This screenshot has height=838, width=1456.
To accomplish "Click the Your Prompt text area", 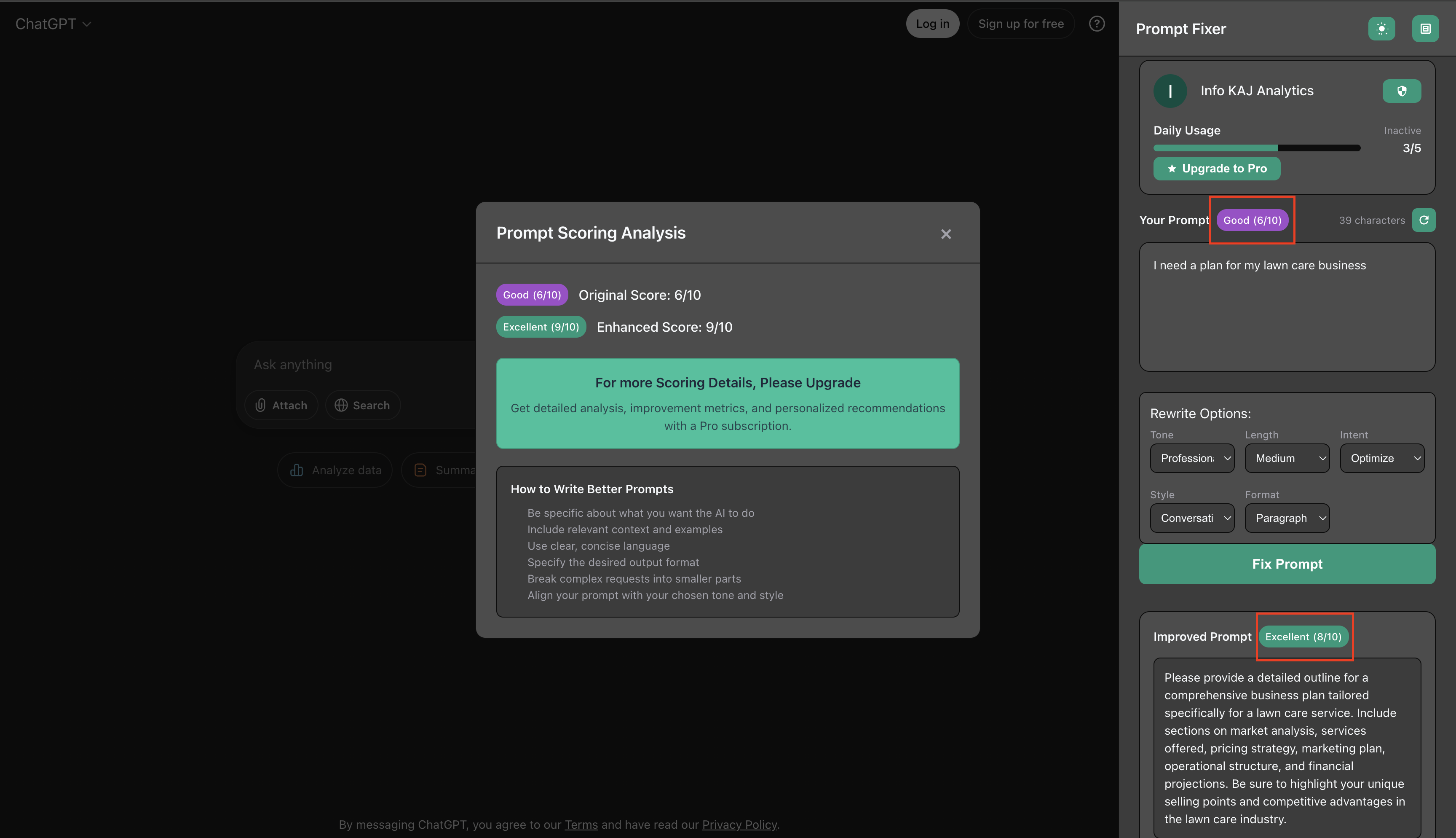I will (x=1287, y=307).
